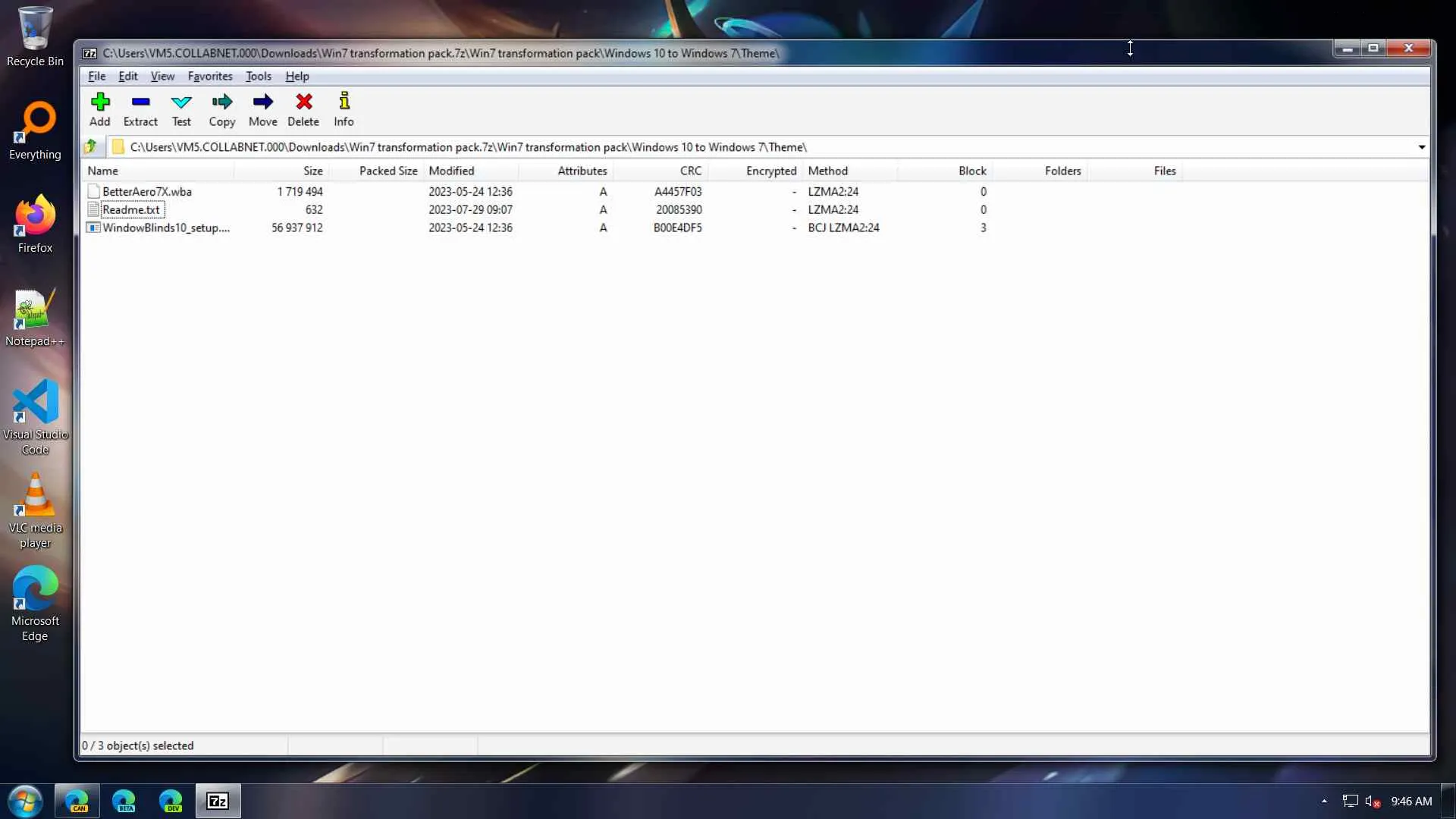Click the Copy toolbar icon
Viewport: 1456px width, 819px height.
point(221,109)
